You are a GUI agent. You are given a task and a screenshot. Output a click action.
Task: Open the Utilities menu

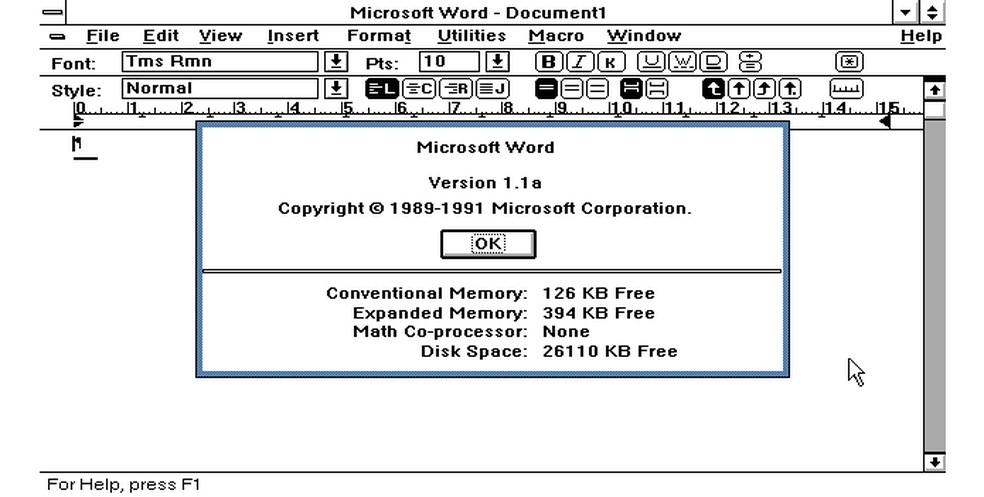[x=471, y=36]
